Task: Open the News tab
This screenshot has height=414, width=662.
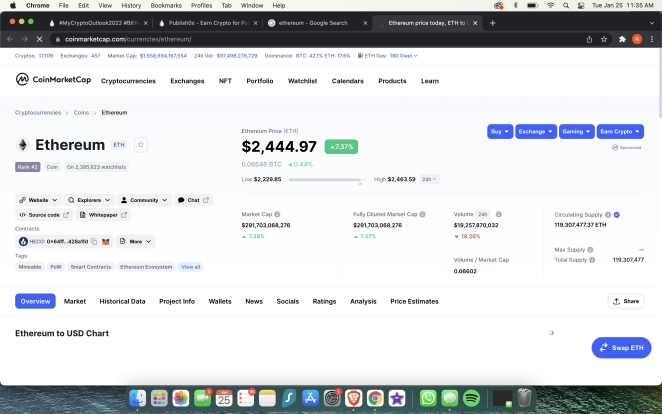Action: click(254, 301)
